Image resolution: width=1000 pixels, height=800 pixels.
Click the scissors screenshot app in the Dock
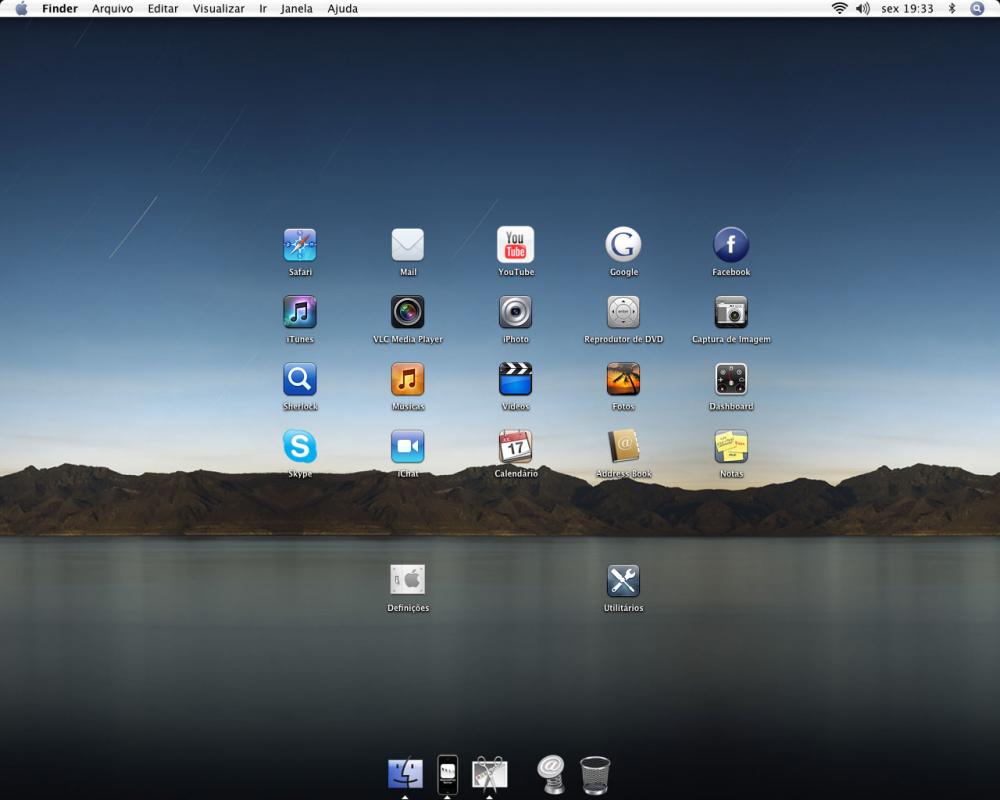(489, 773)
